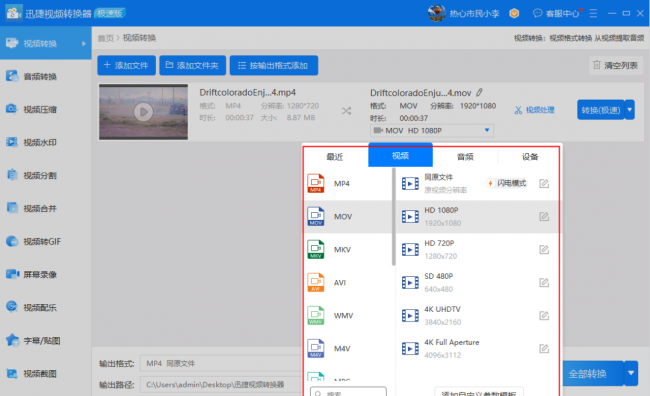Select AVI format in the list
The image size is (650, 396).
click(348, 282)
